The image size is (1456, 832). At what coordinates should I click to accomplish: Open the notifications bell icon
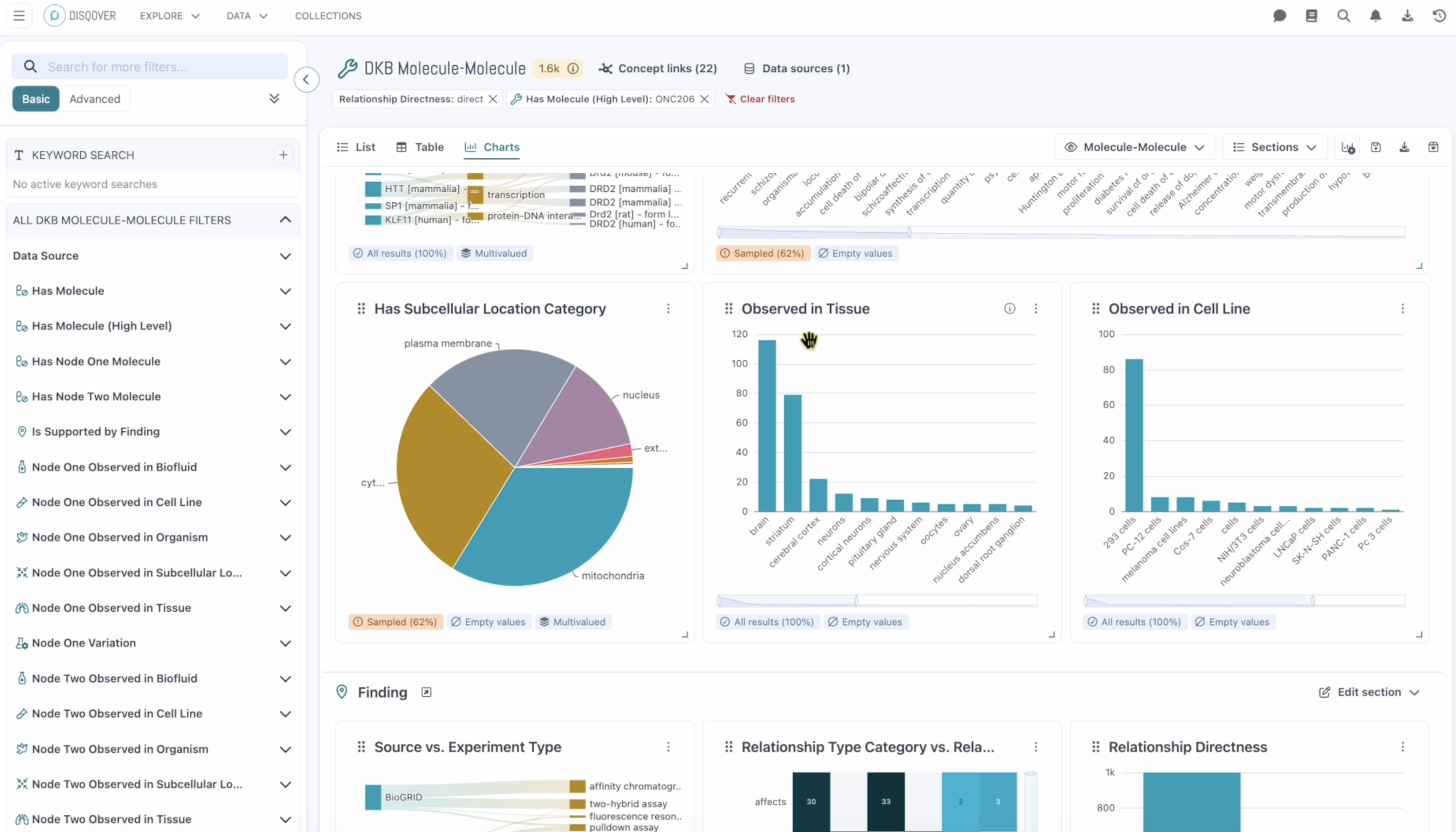(x=1375, y=15)
